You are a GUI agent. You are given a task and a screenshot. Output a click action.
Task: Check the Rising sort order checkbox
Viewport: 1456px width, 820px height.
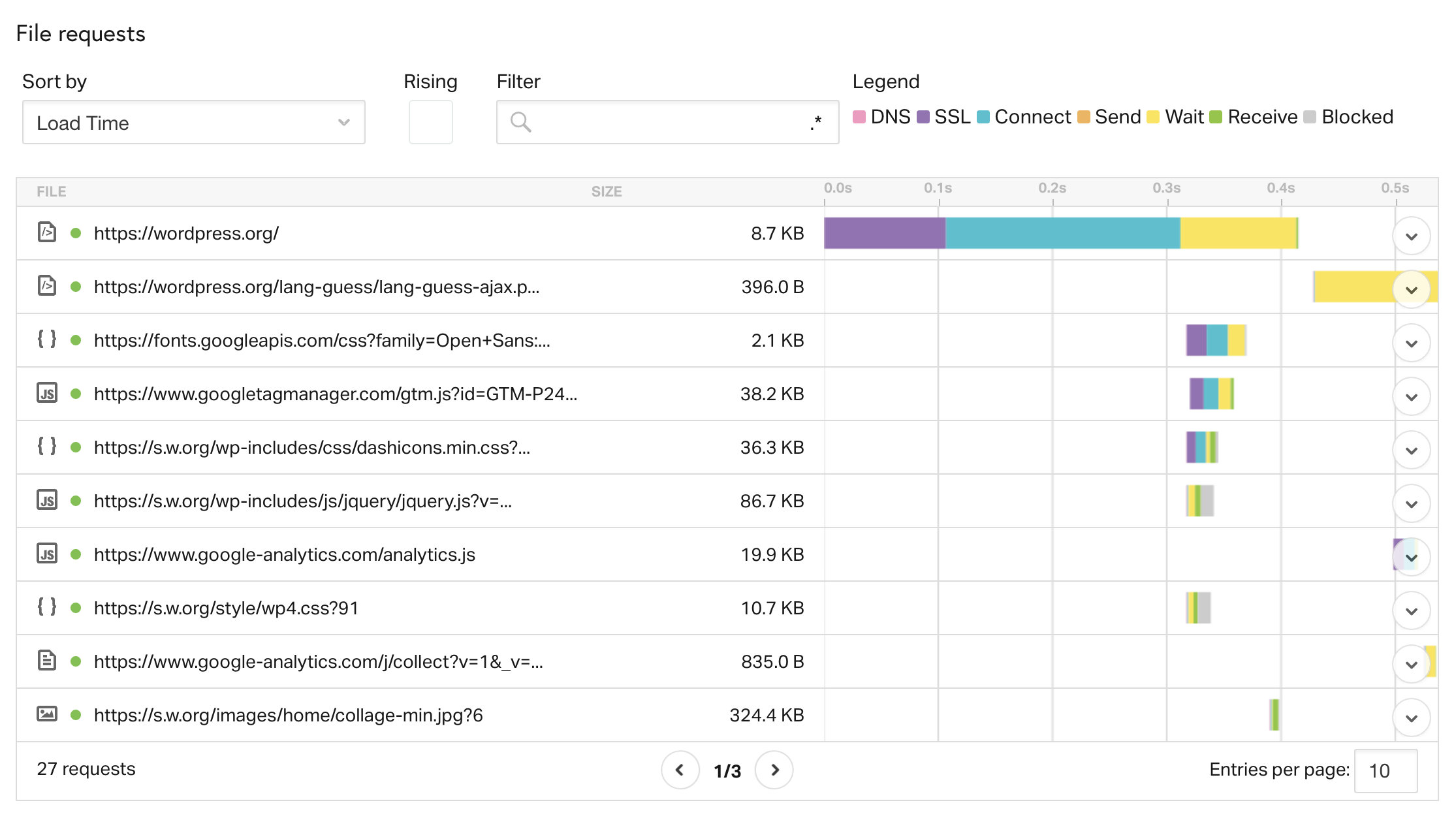click(430, 122)
